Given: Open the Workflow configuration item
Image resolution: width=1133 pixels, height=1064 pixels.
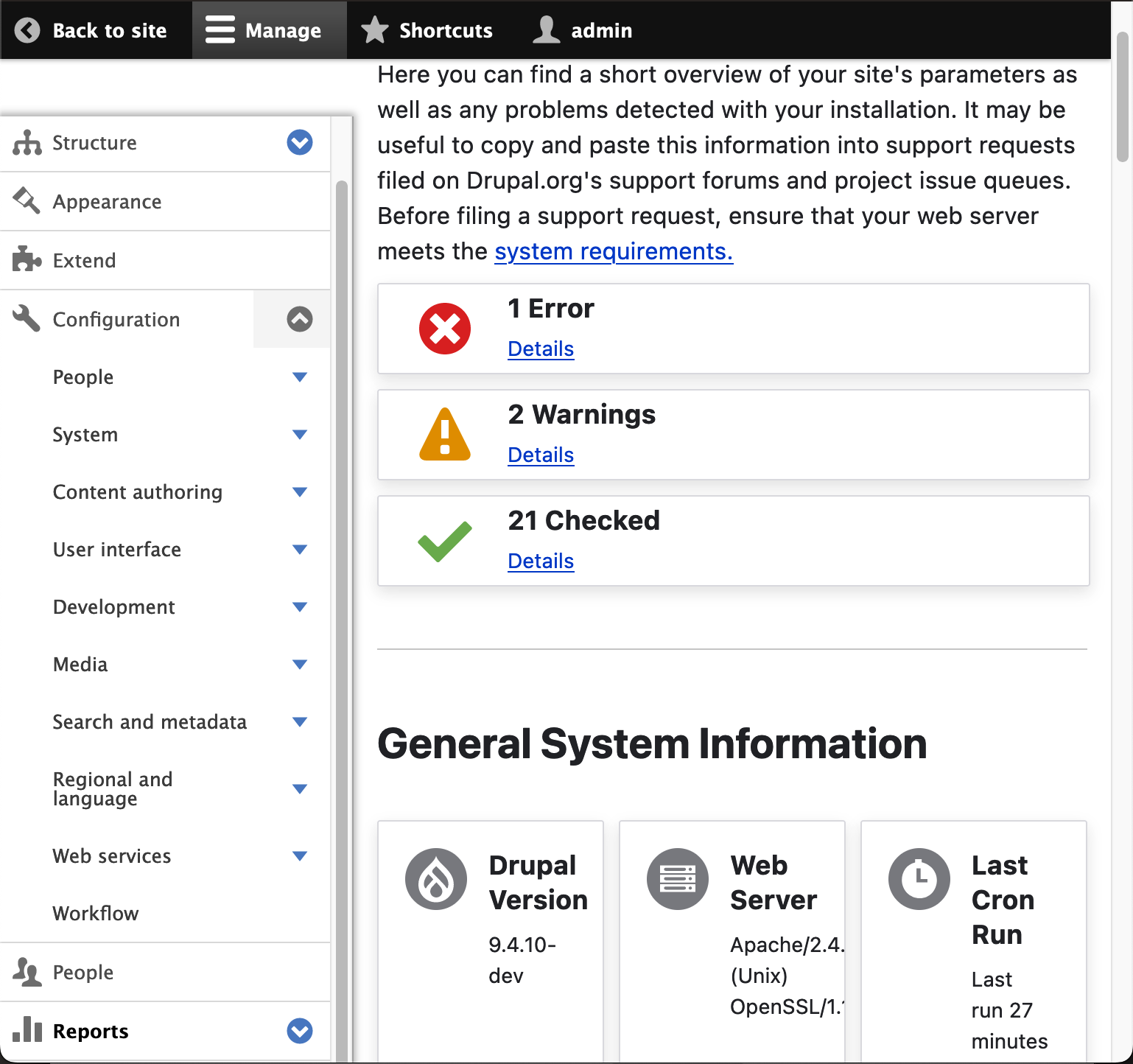Looking at the screenshot, I should 96,914.
